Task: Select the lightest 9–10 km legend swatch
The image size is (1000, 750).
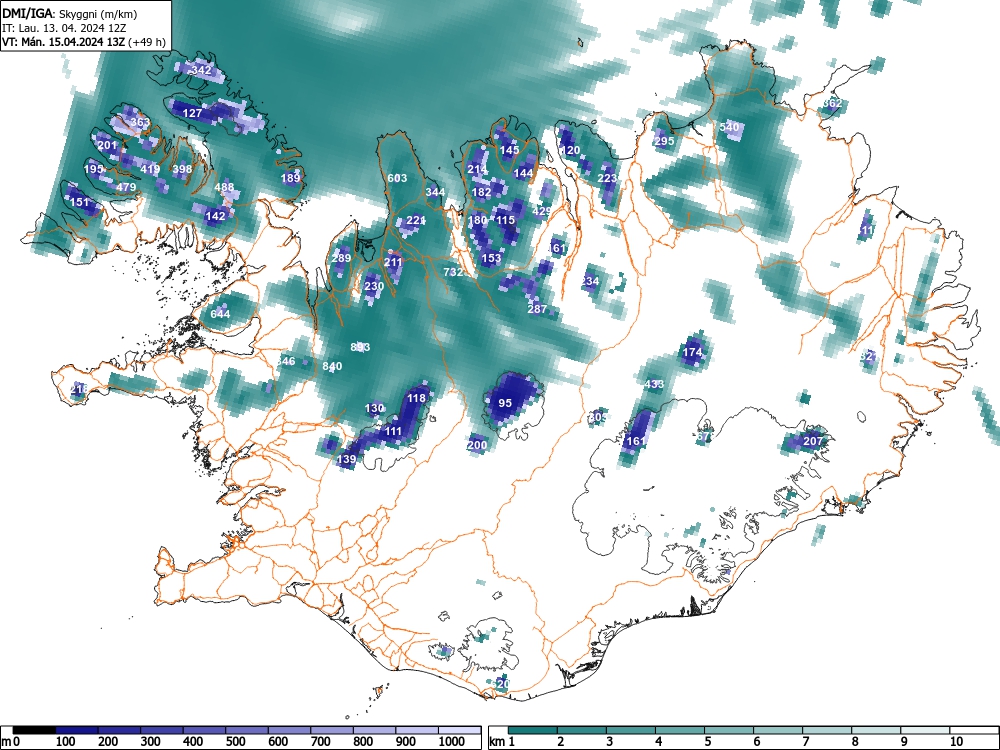Action: pos(925,730)
